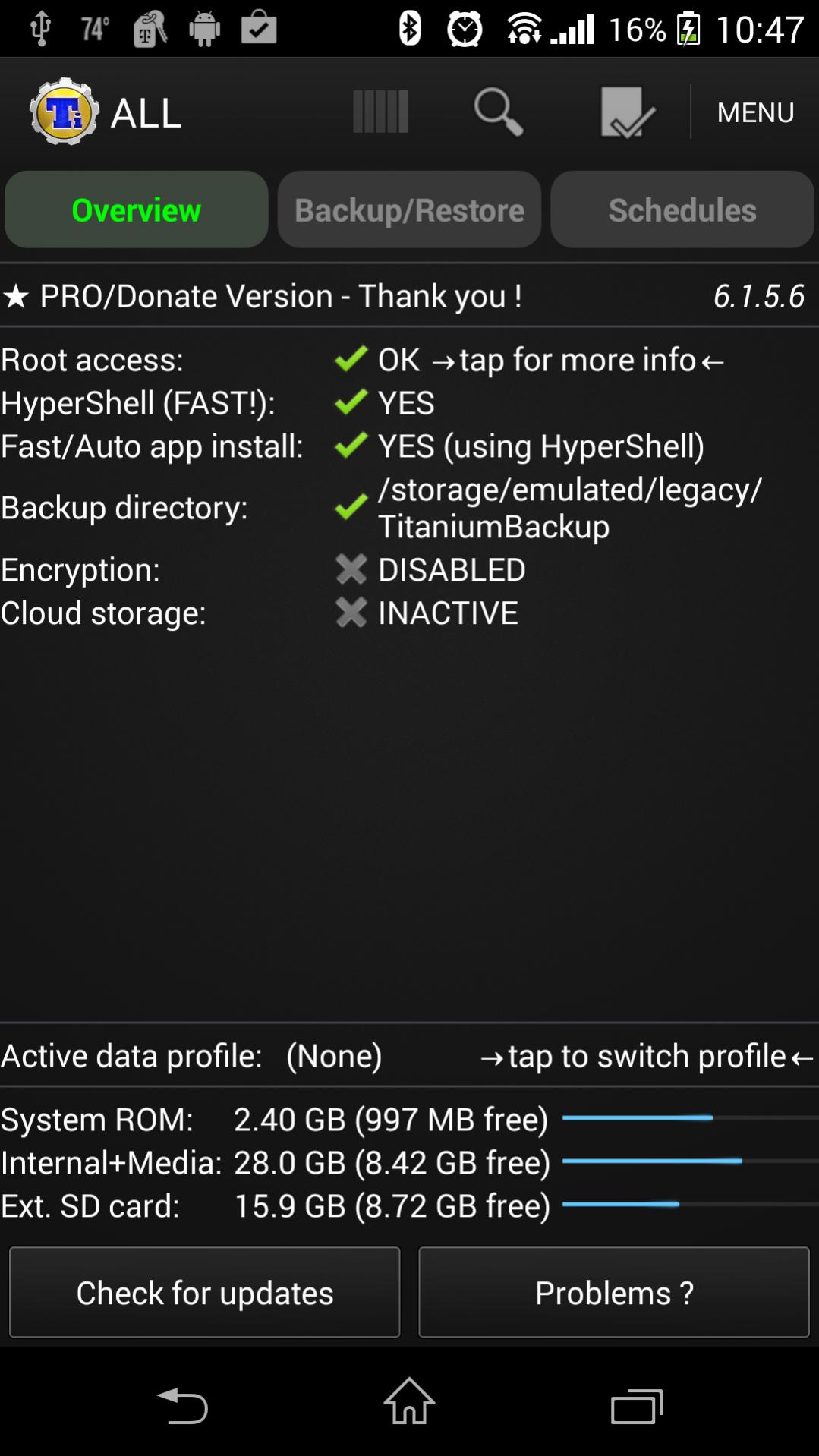Viewport: 819px width, 1456px height.
Task: Tap the Problems ? button
Action: tap(614, 1292)
